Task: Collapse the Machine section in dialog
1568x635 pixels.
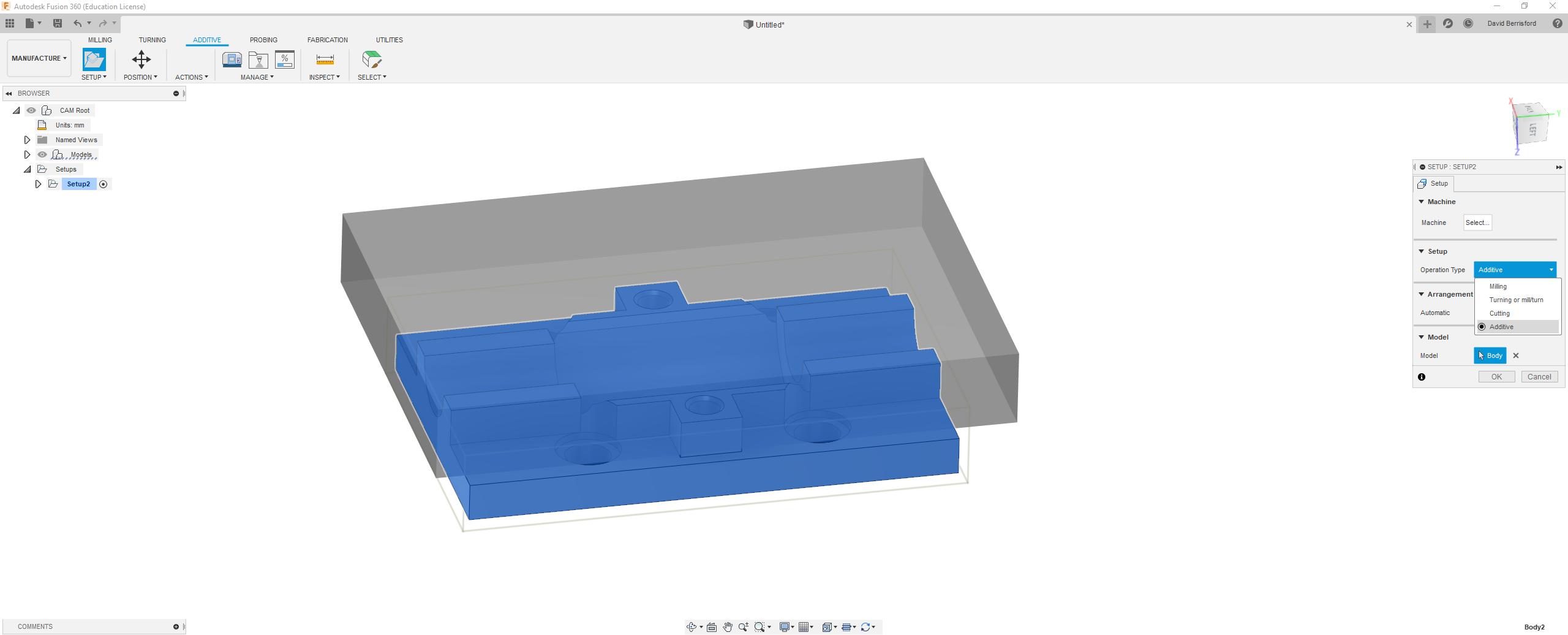Action: [x=1422, y=202]
